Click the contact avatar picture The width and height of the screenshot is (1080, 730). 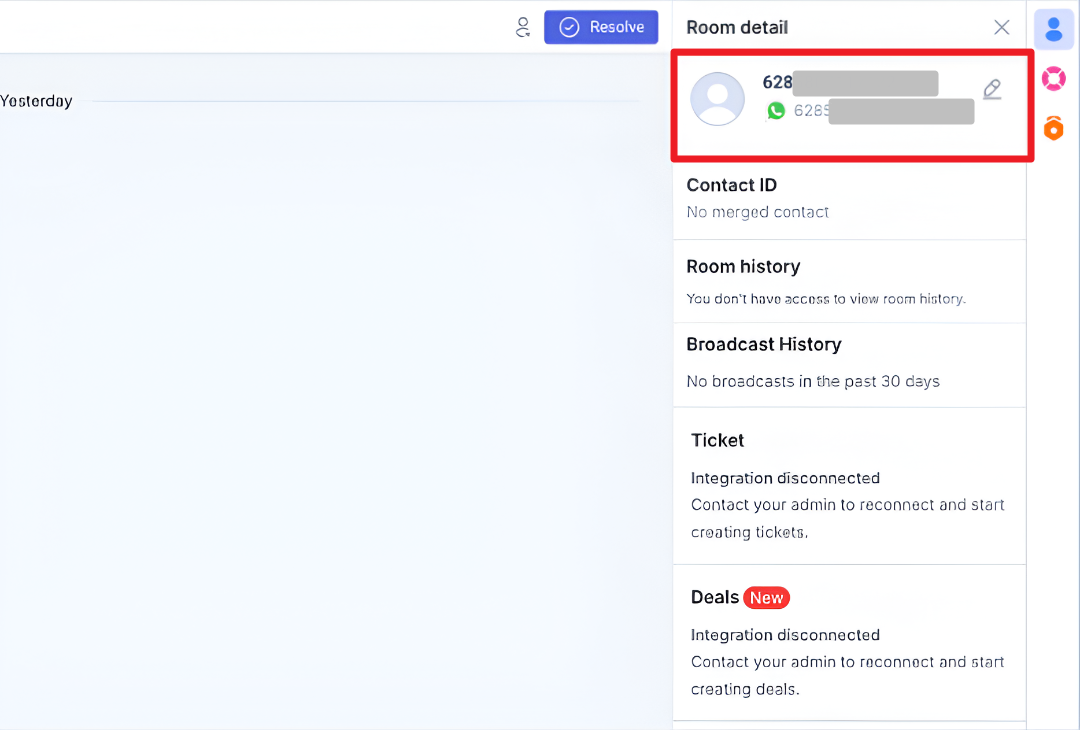pyautogui.click(x=718, y=99)
